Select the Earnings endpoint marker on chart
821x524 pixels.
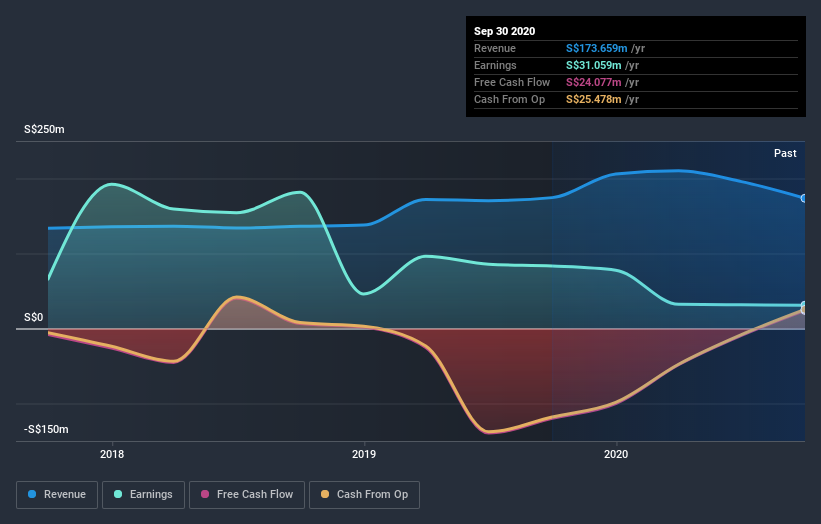803,305
